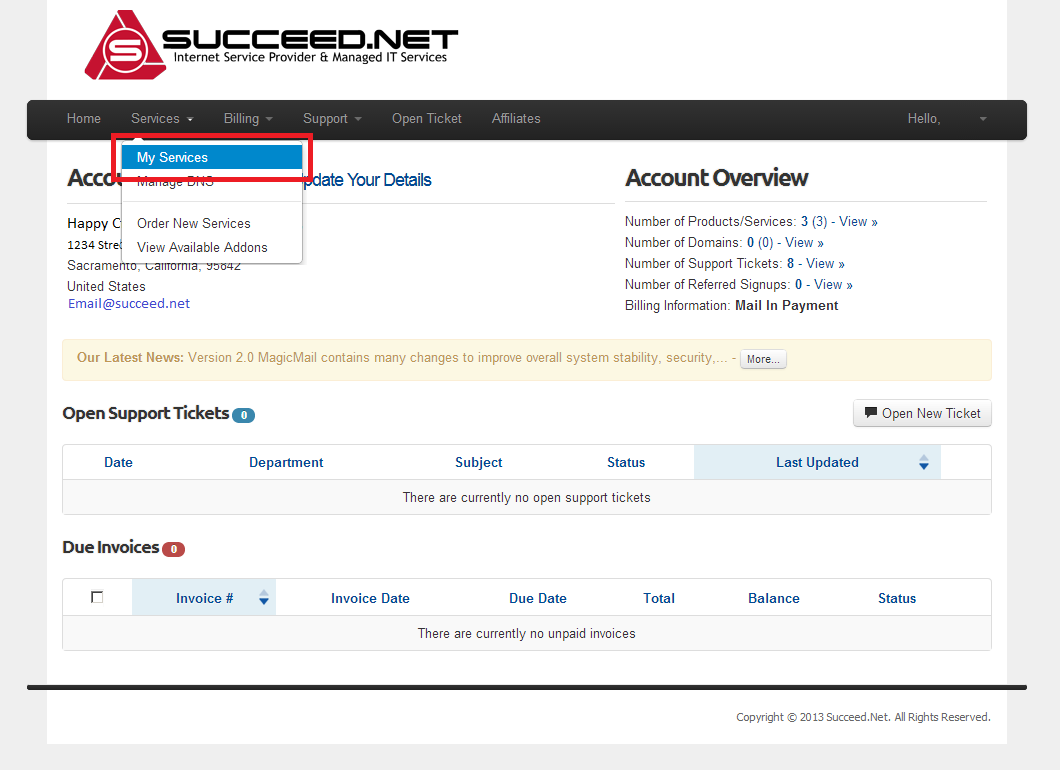Click the red counter badge beside Due Invoices
The height and width of the screenshot is (770, 1060).
tap(174, 548)
